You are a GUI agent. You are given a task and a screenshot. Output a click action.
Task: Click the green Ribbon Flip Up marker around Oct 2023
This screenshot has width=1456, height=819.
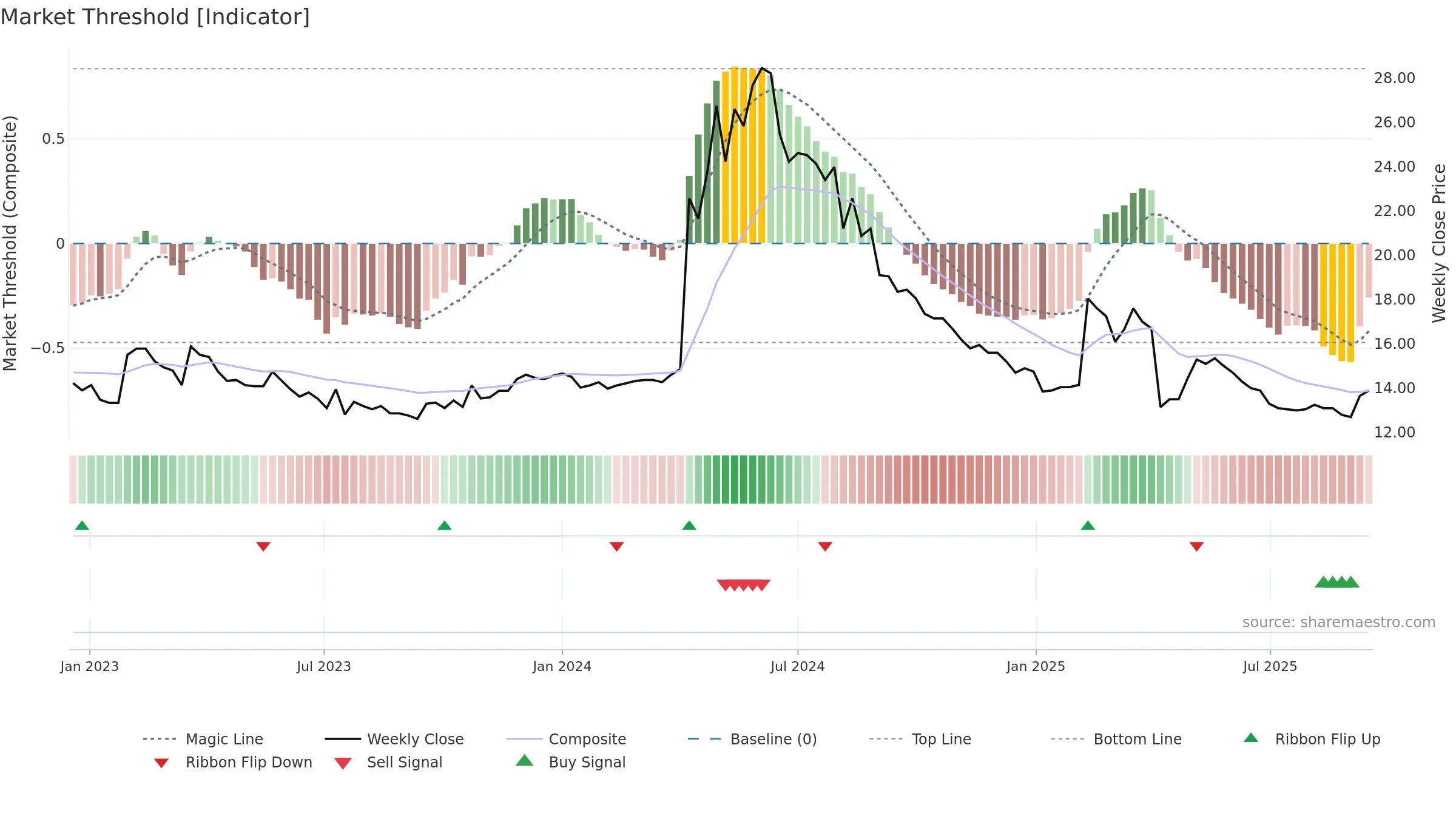444,525
